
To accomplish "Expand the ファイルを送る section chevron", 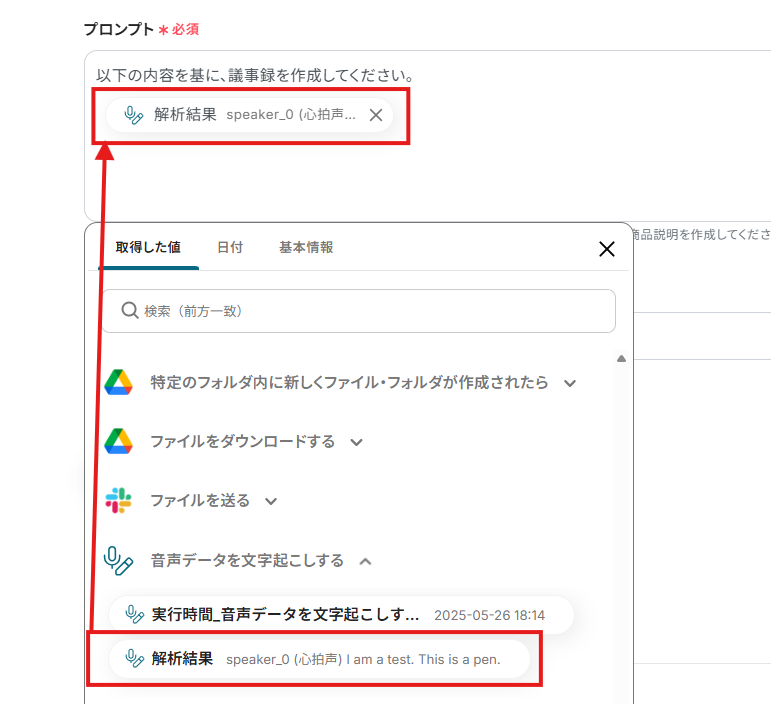I will click(270, 501).
